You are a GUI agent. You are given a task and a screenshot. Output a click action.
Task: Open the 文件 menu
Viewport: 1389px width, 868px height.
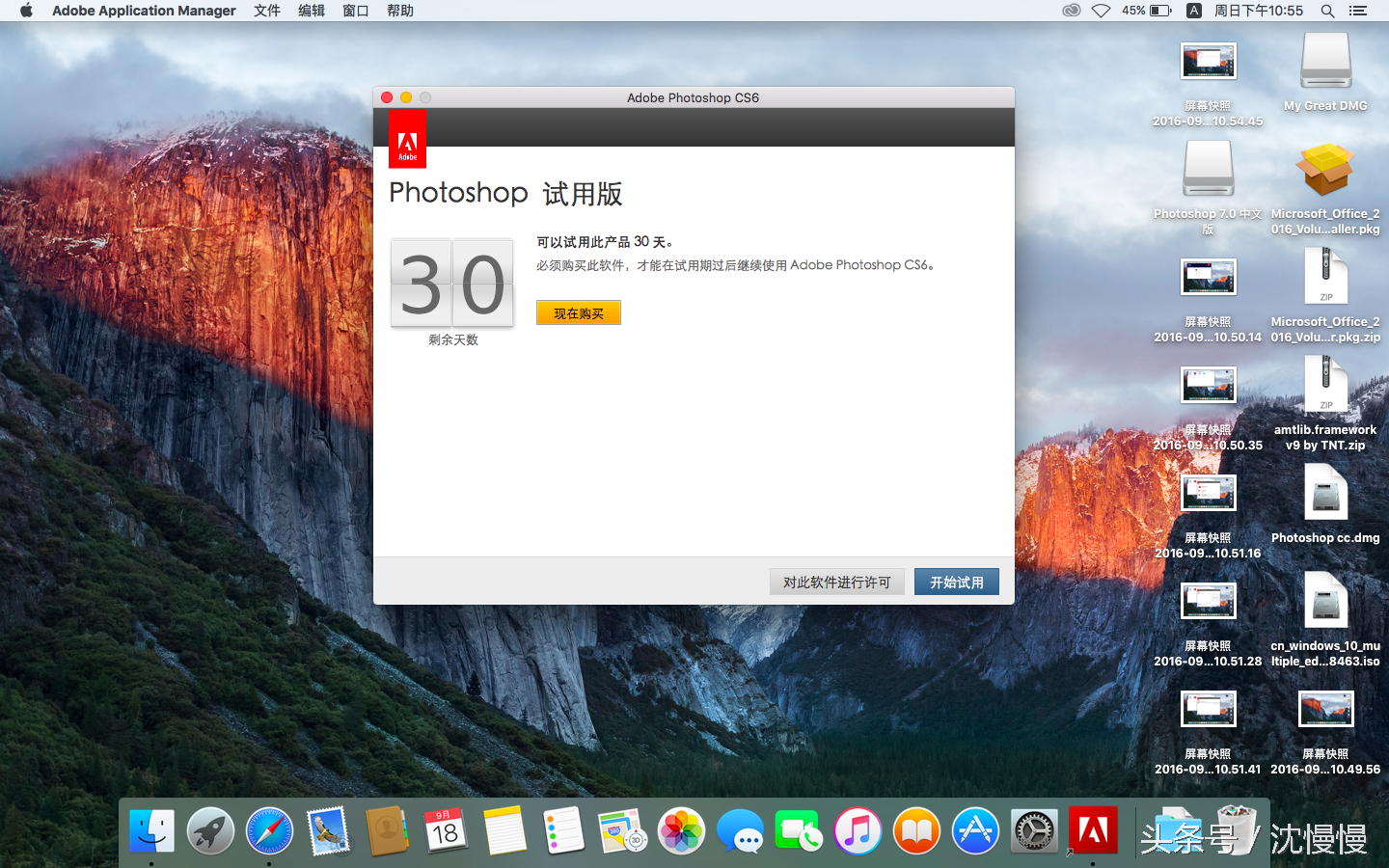click(x=267, y=11)
